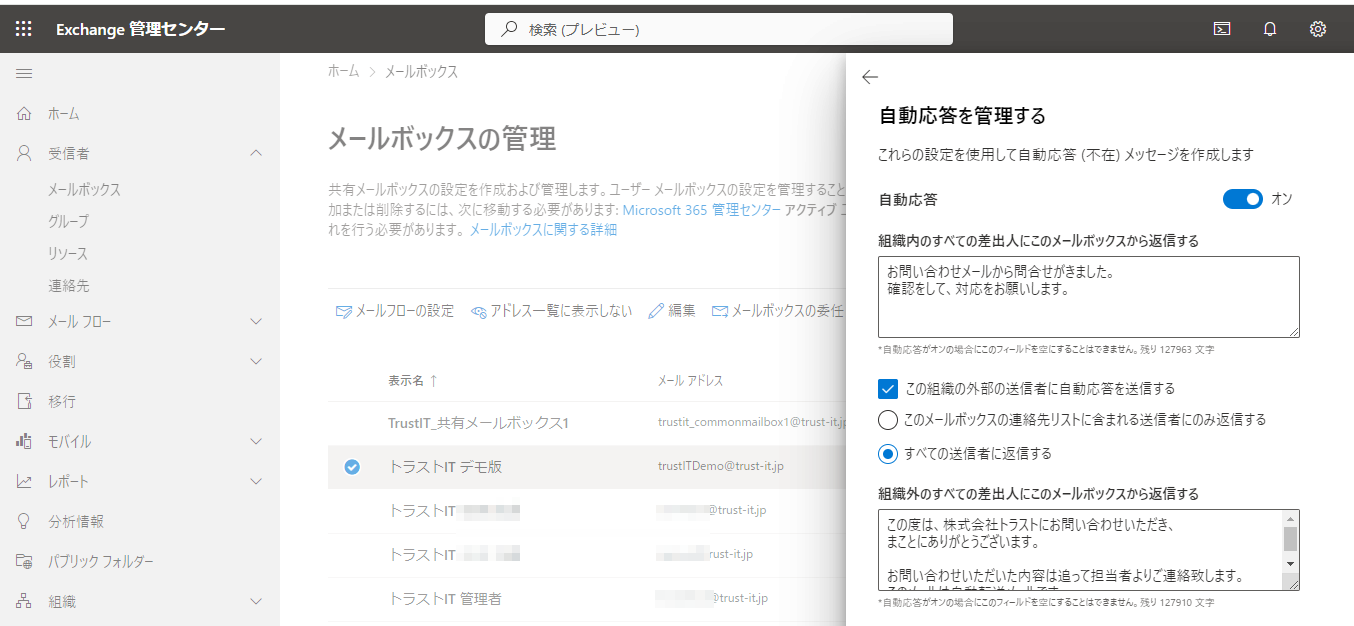Image resolution: width=1354 pixels, height=626 pixels.
Task: Click the メールフローの設定 toolbar icon
Action: (x=344, y=311)
